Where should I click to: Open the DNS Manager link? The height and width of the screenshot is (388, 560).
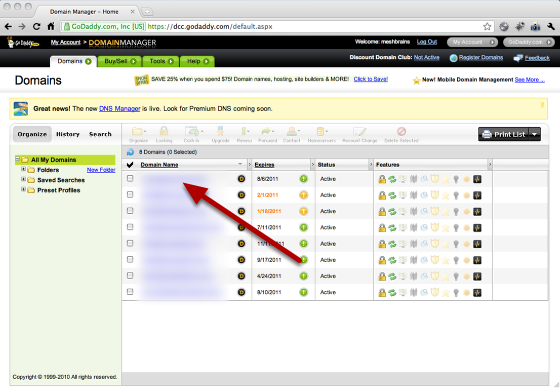119,109
